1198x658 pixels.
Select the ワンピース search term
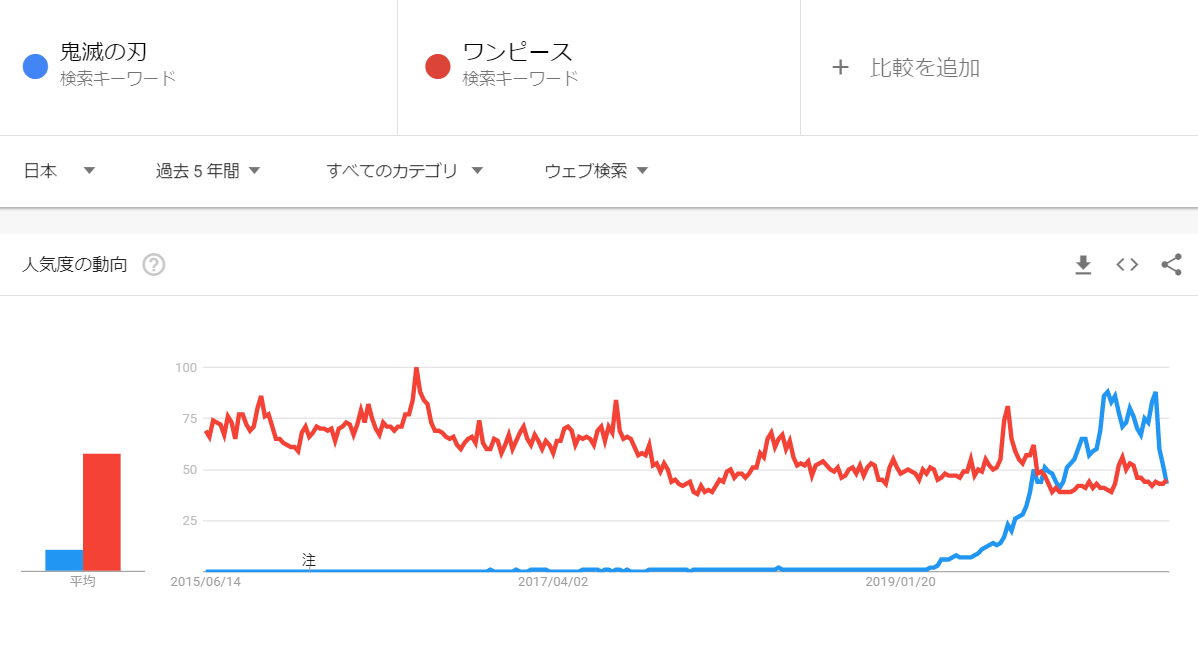[x=517, y=52]
